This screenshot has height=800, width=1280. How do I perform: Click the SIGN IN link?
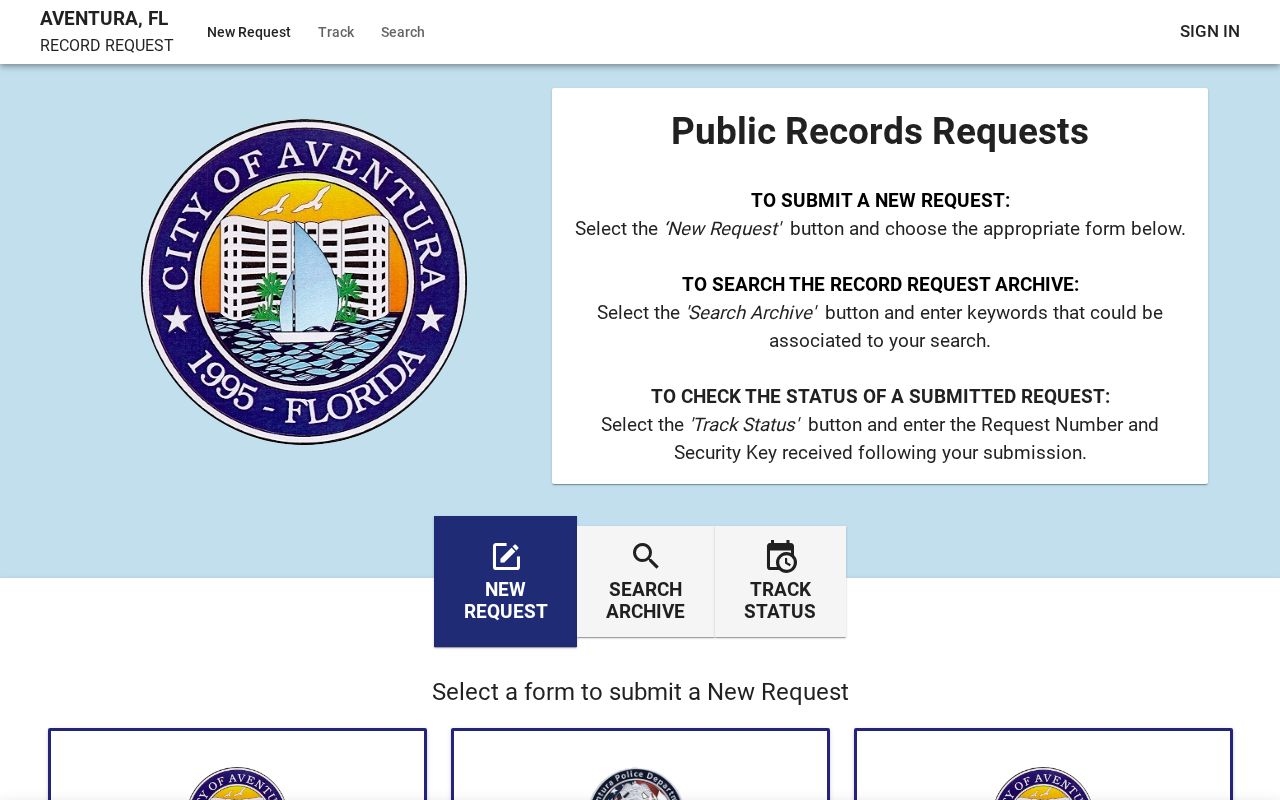click(1210, 32)
